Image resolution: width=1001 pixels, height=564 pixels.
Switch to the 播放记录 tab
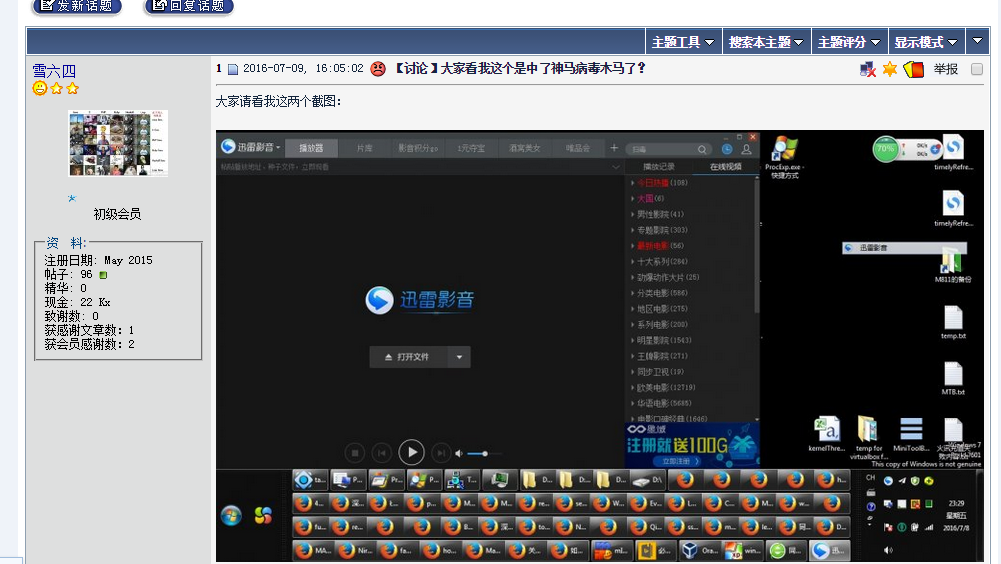click(659, 167)
